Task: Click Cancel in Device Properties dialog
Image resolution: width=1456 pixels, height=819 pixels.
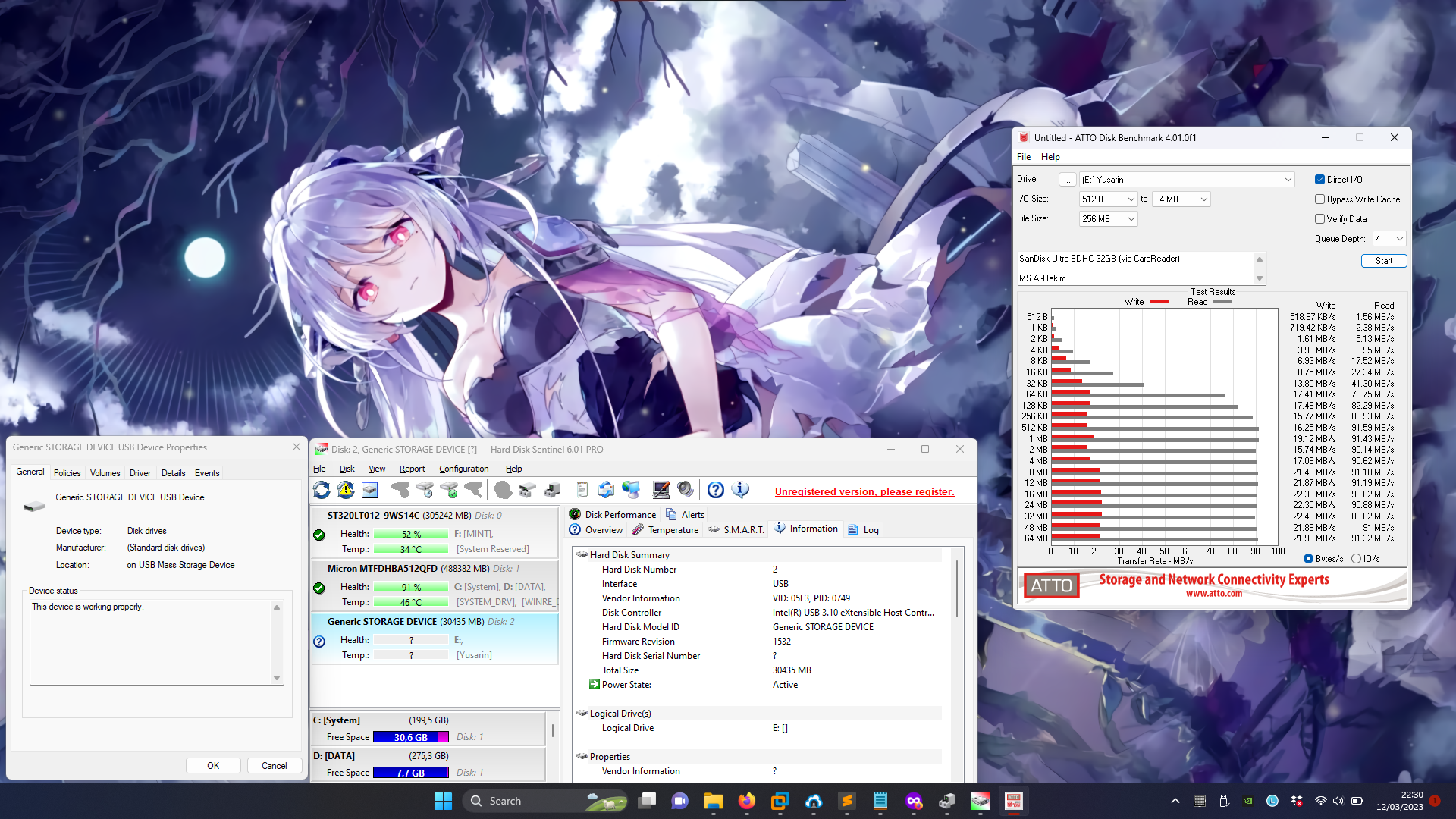Action: tap(275, 766)
